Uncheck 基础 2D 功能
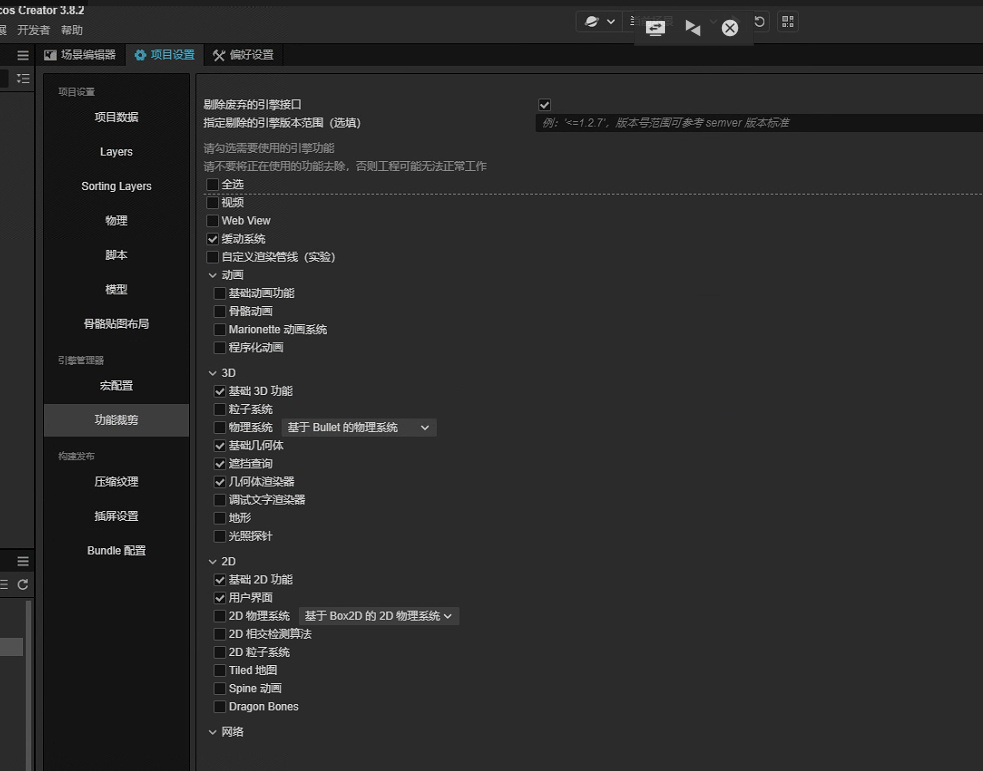The width and height of the screenshot is (983, 771). pos(219,580)
